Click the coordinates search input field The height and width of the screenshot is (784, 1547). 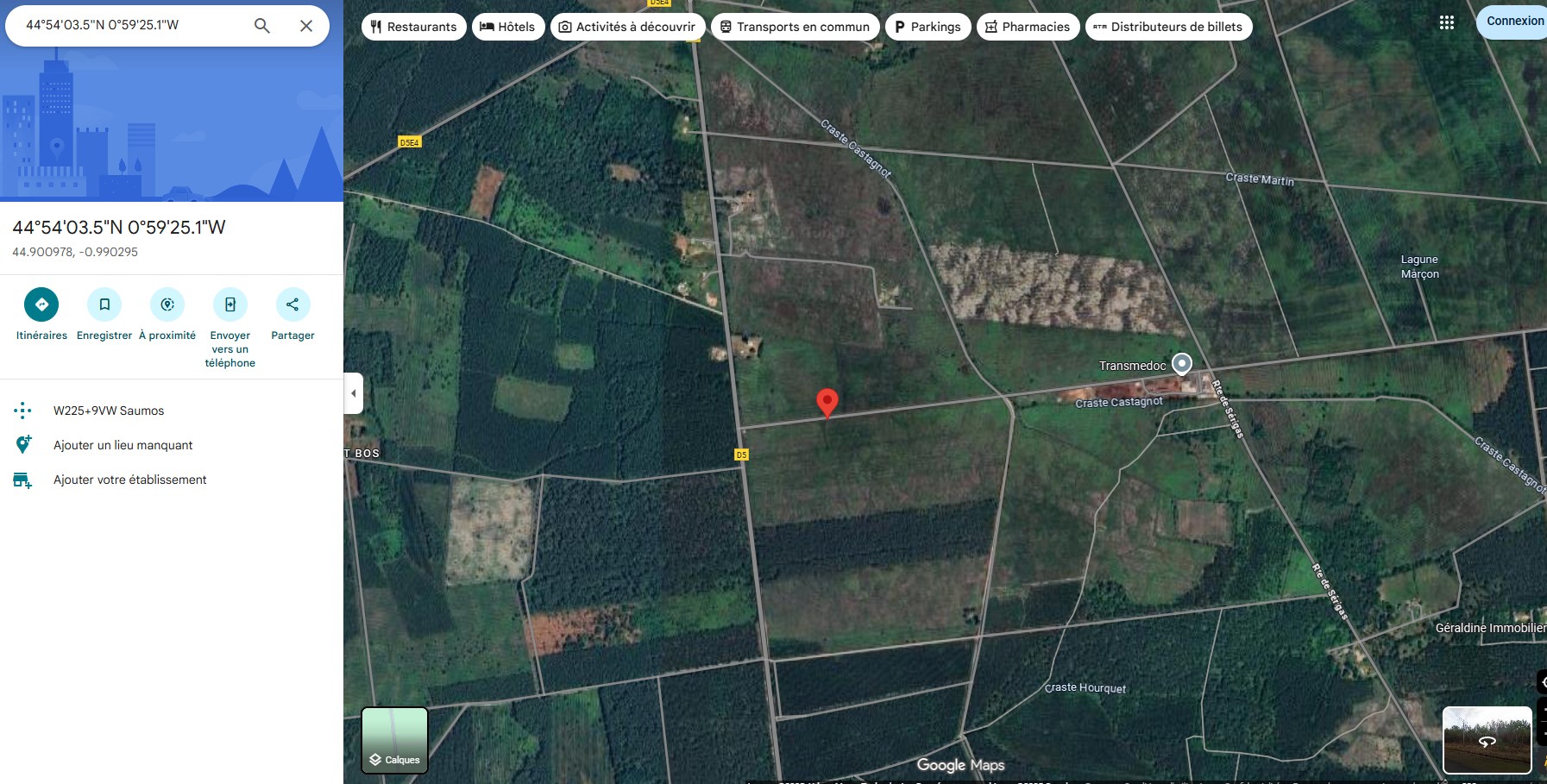(x=129, y=25)
